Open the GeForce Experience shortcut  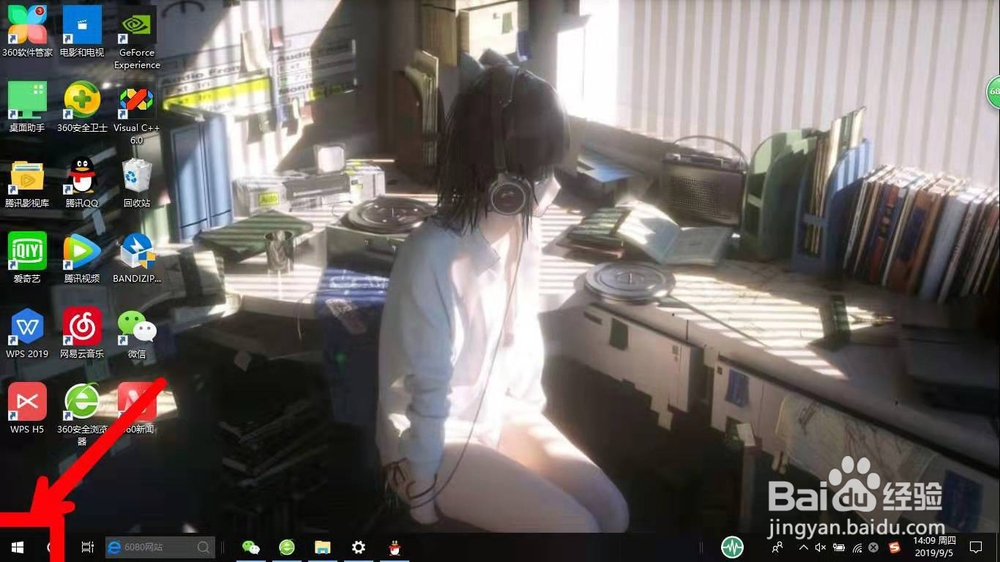[136, 38]
